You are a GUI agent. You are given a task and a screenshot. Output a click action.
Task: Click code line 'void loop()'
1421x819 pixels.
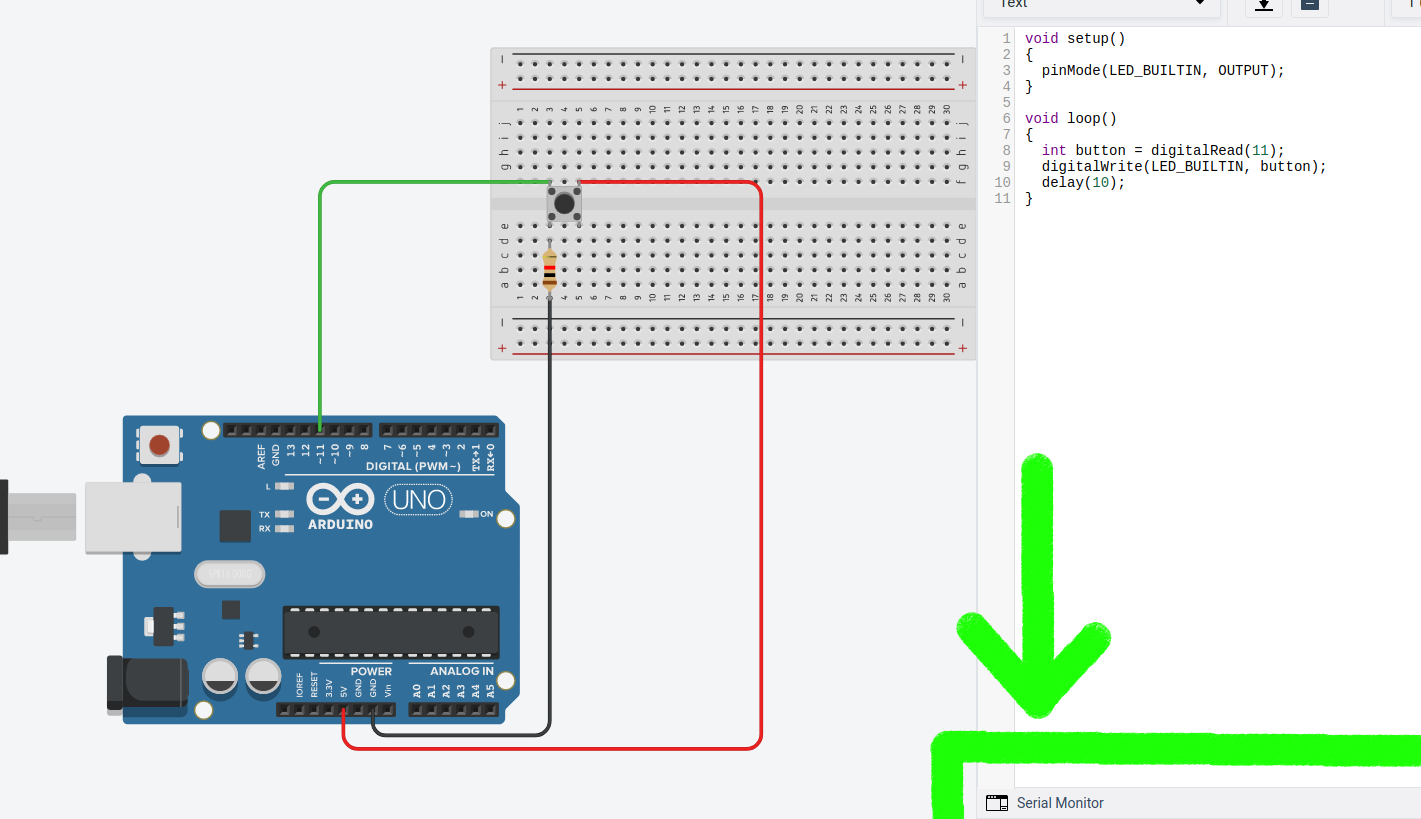tap(1071, 118)
